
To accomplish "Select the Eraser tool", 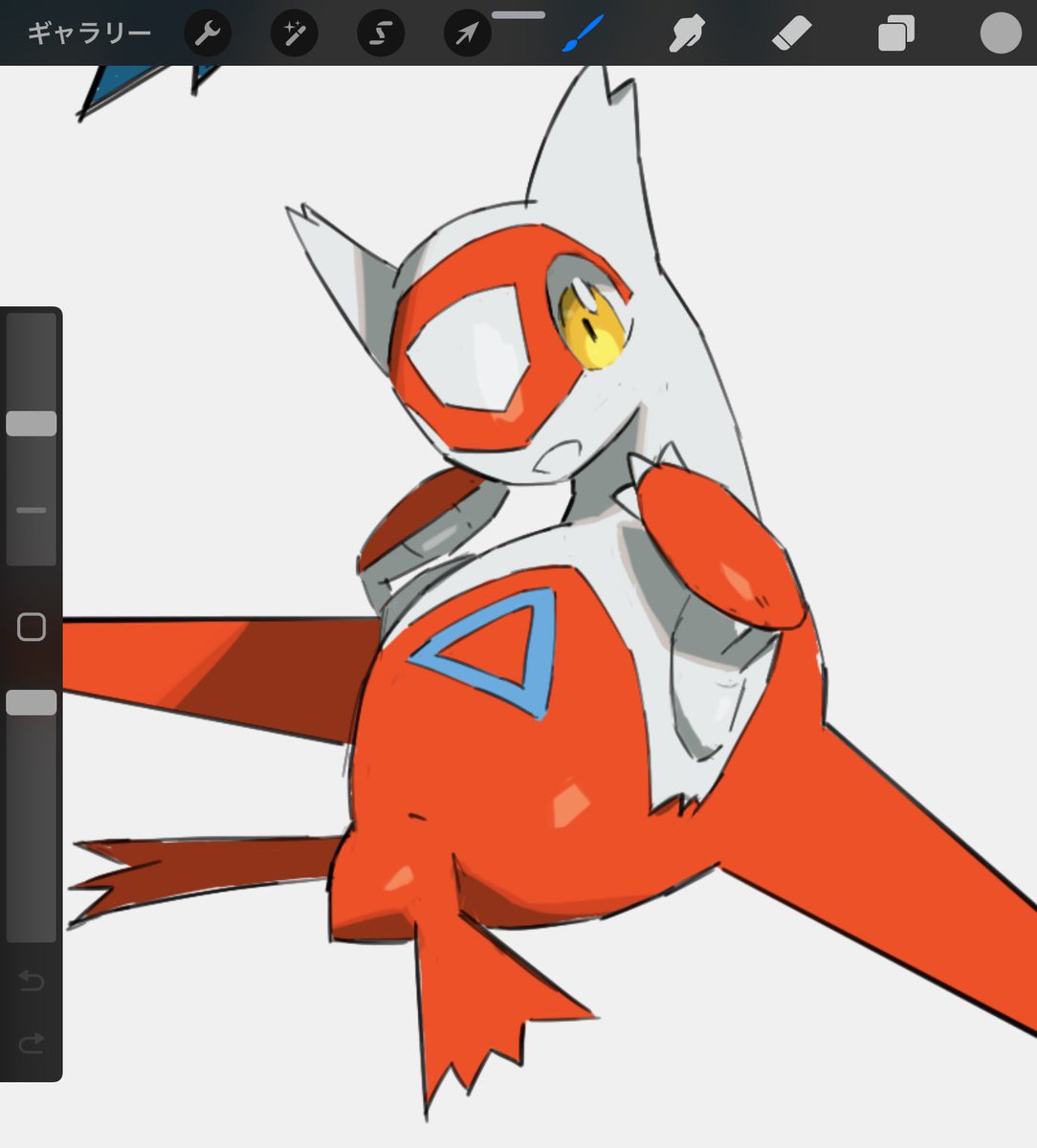I will click(791, 34).
